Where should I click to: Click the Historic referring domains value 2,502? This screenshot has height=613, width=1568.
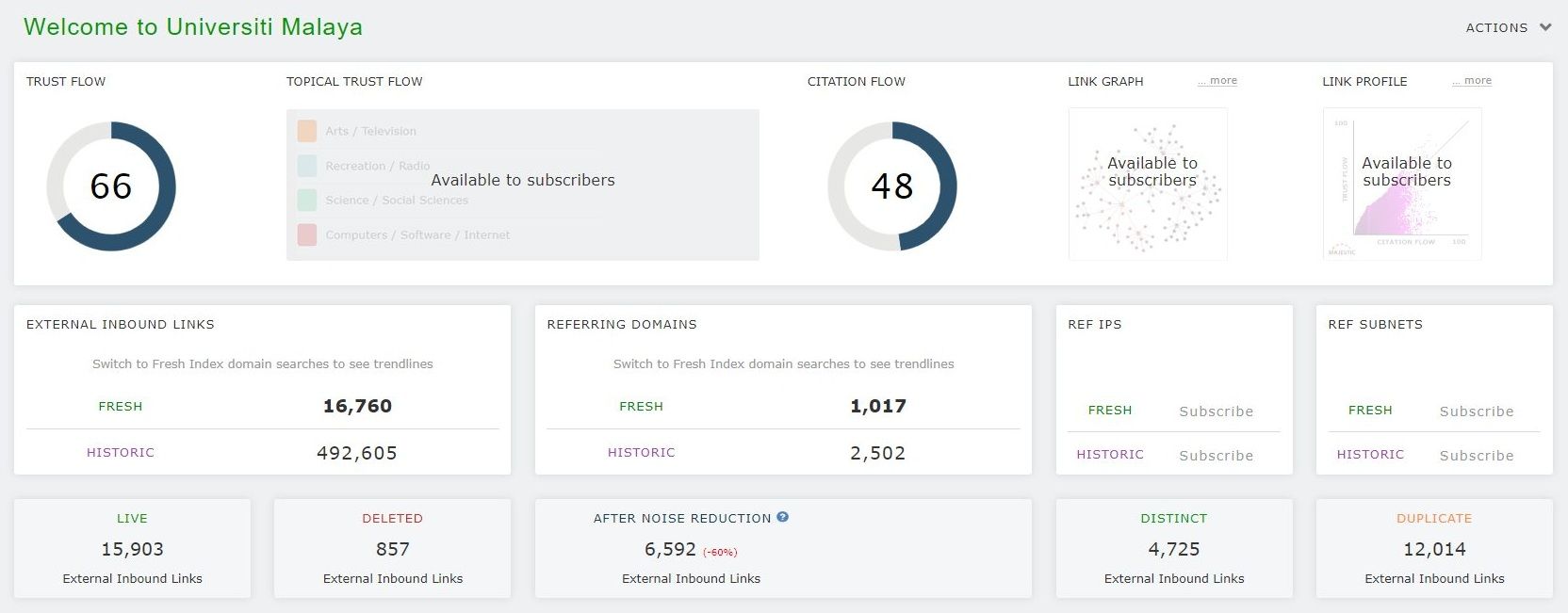878,453
